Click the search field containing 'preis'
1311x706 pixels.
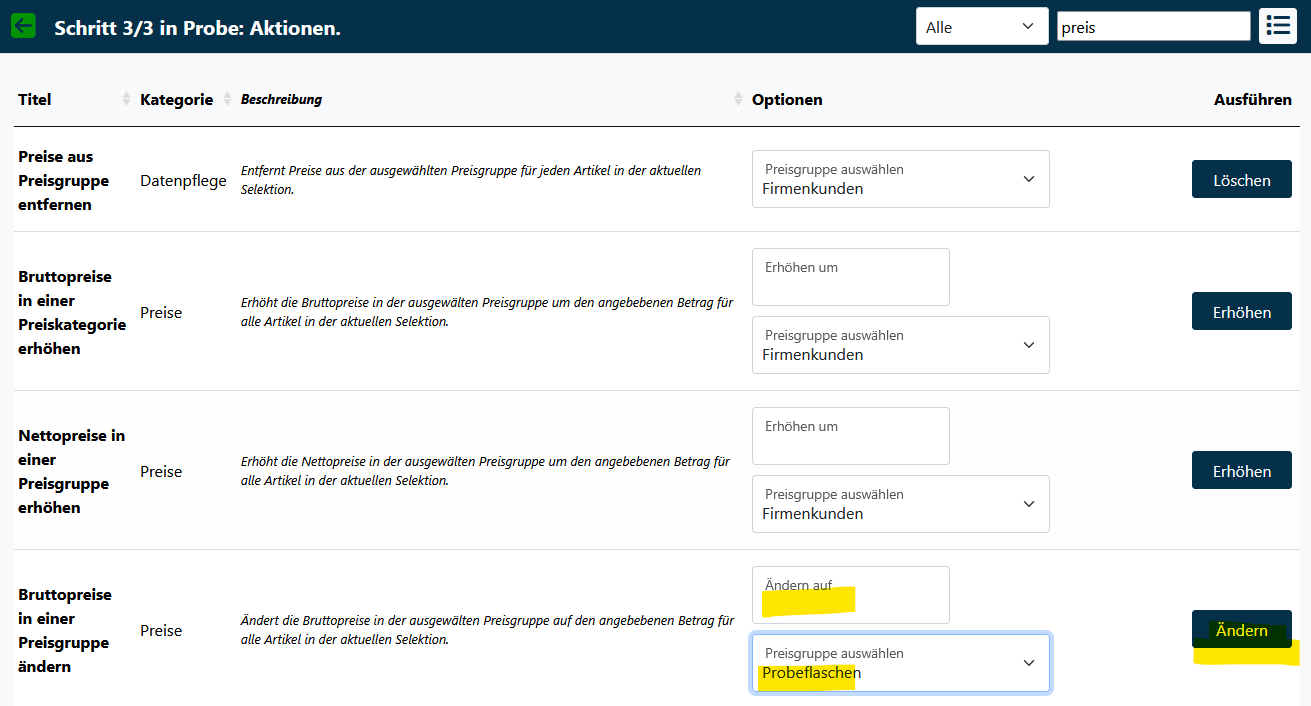click(1153, 27)
